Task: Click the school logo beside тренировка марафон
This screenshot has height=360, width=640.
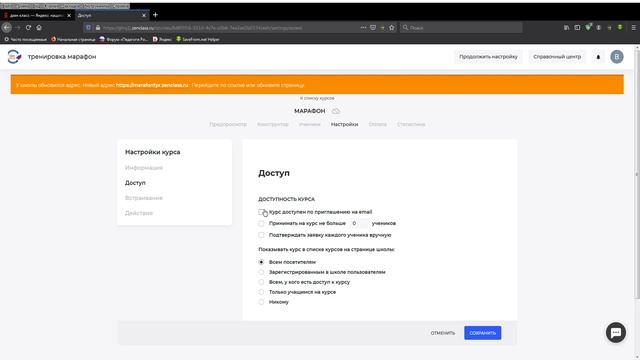Action: pyautogui.click(x=14, y=57)
